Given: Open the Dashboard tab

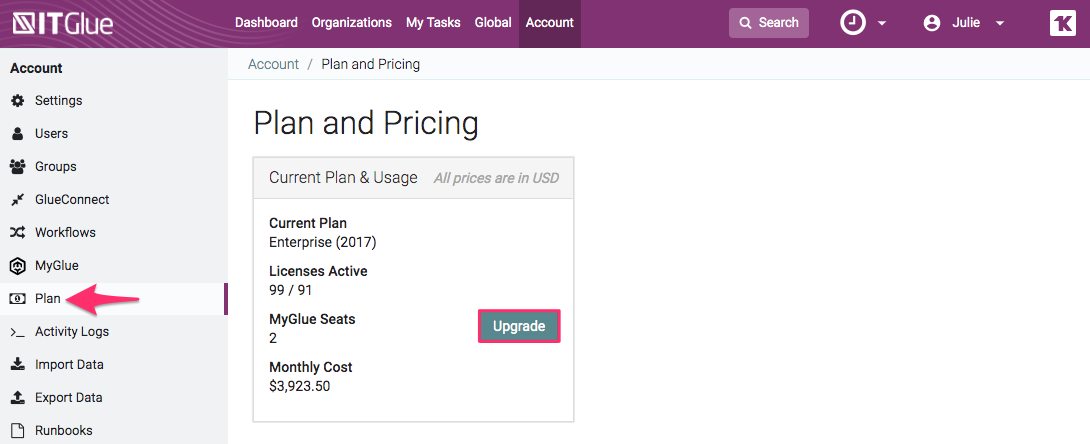Looking at the screenshot, I should (266, 23).
